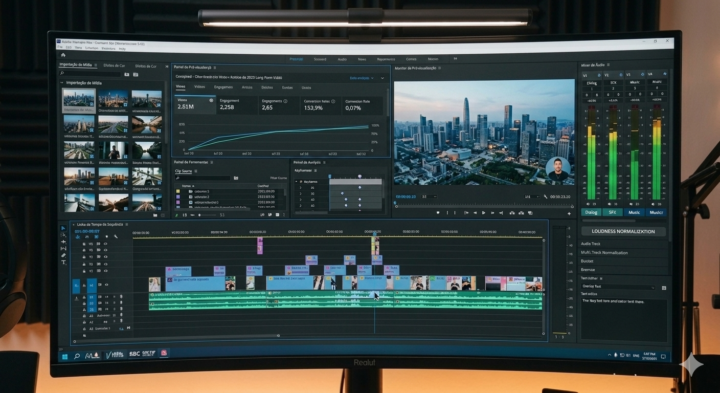Open the Overlay Text dropdown
The width and height of the screenshot is (720, 393).
(x=619, y=287)
